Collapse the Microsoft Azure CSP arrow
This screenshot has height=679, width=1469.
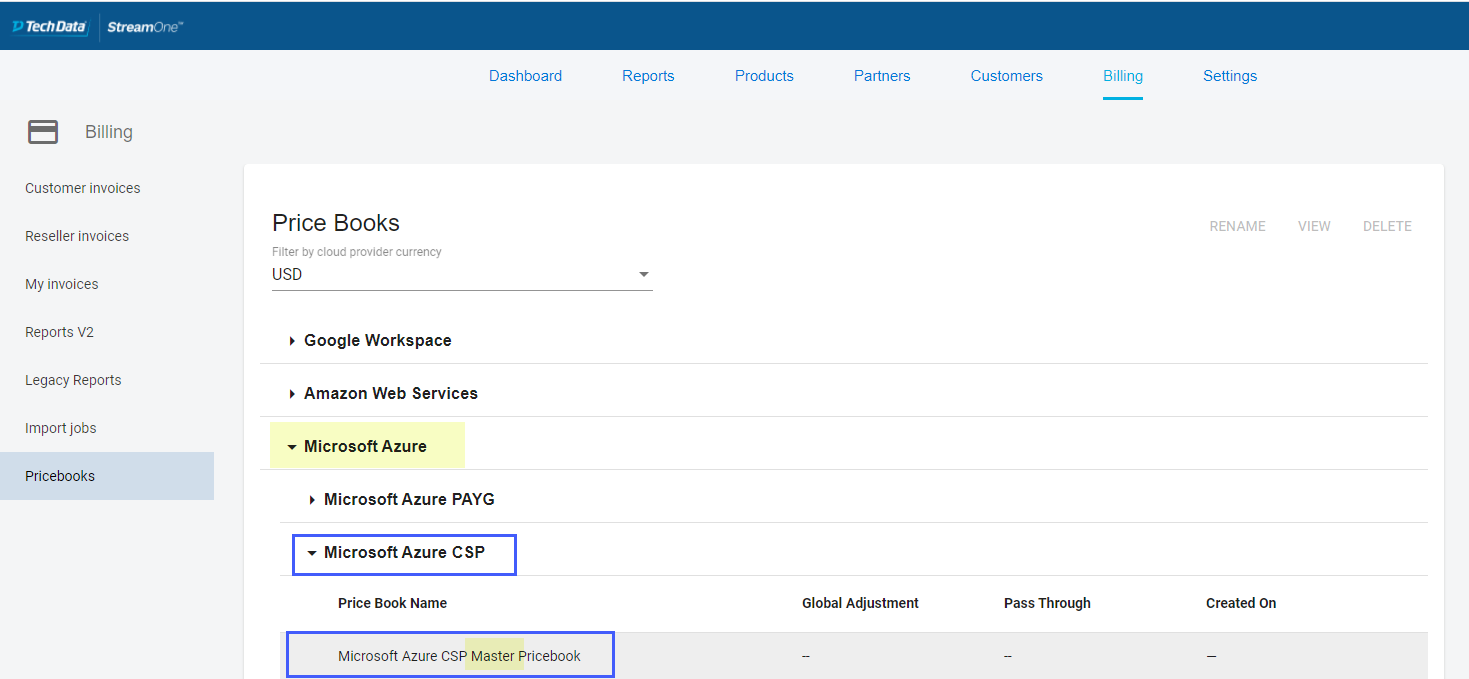pos(312,553)
